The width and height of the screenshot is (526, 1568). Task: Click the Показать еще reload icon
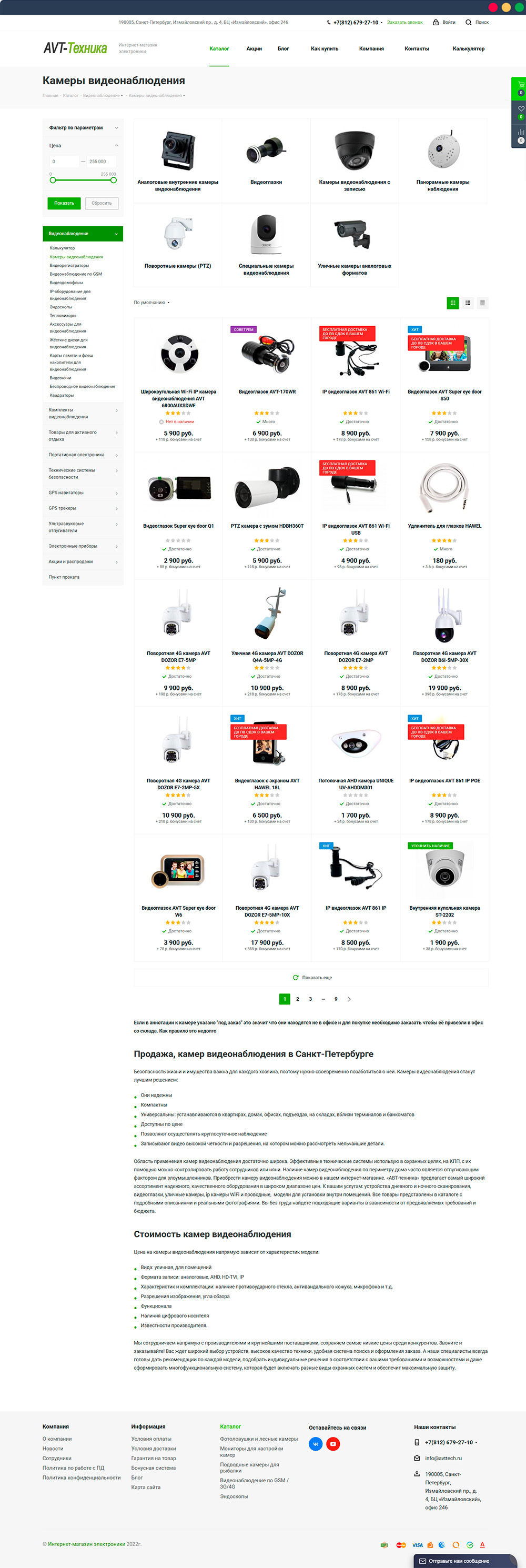[295, 978]
